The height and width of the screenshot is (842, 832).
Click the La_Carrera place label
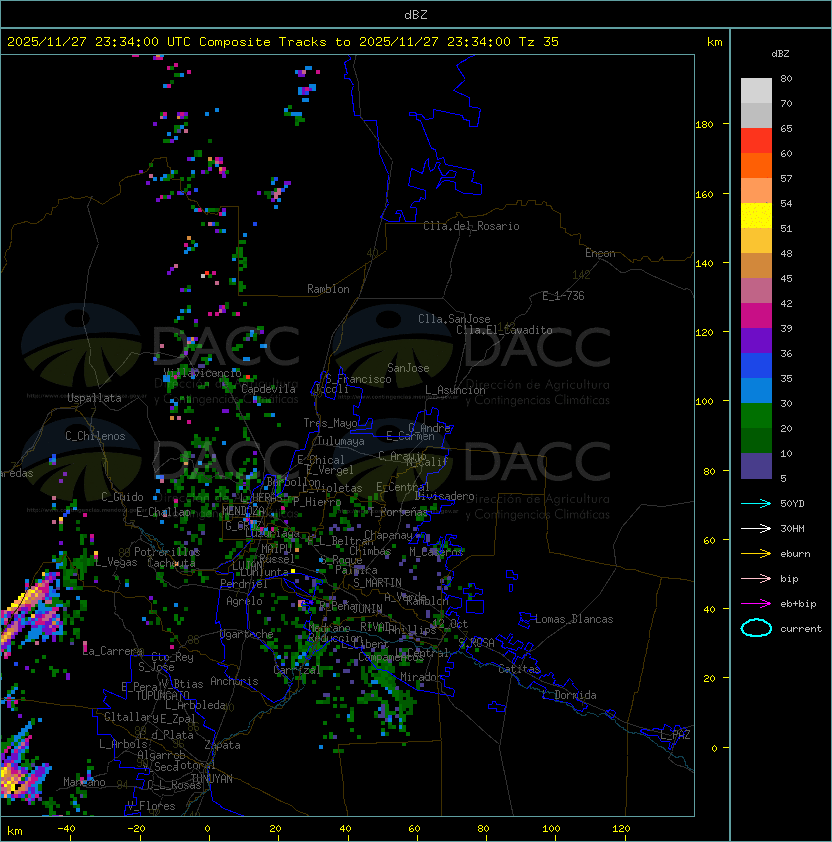pos(112,651)
